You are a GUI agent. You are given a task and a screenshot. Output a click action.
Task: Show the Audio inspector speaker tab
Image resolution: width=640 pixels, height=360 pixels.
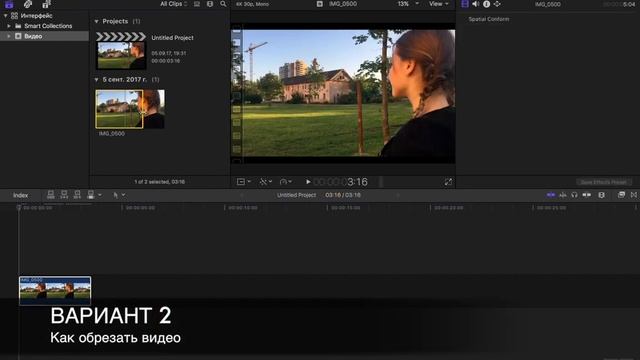click(476, 4)
